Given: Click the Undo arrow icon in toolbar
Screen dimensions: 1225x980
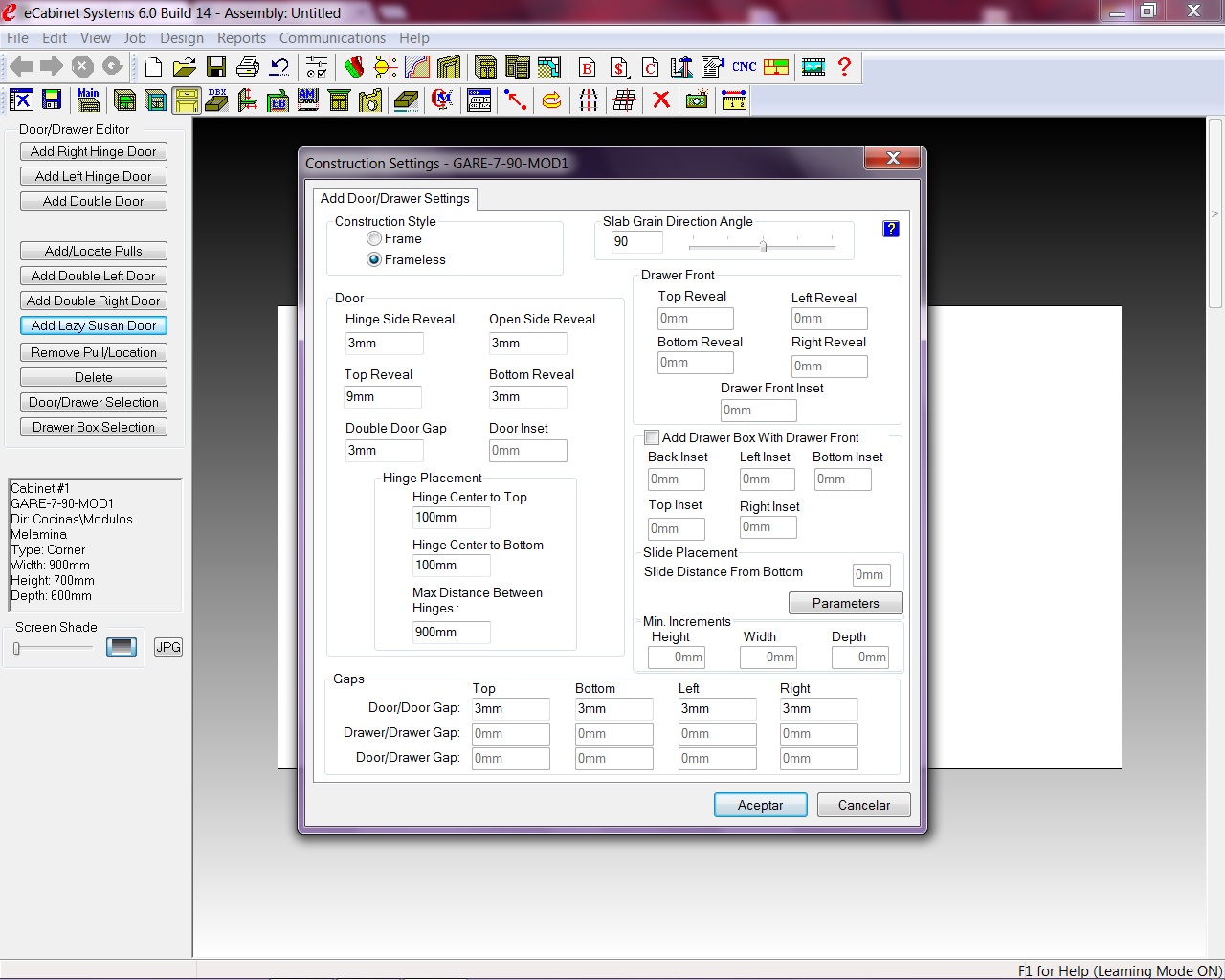Looking at the screenshot, I should (279, 67).
